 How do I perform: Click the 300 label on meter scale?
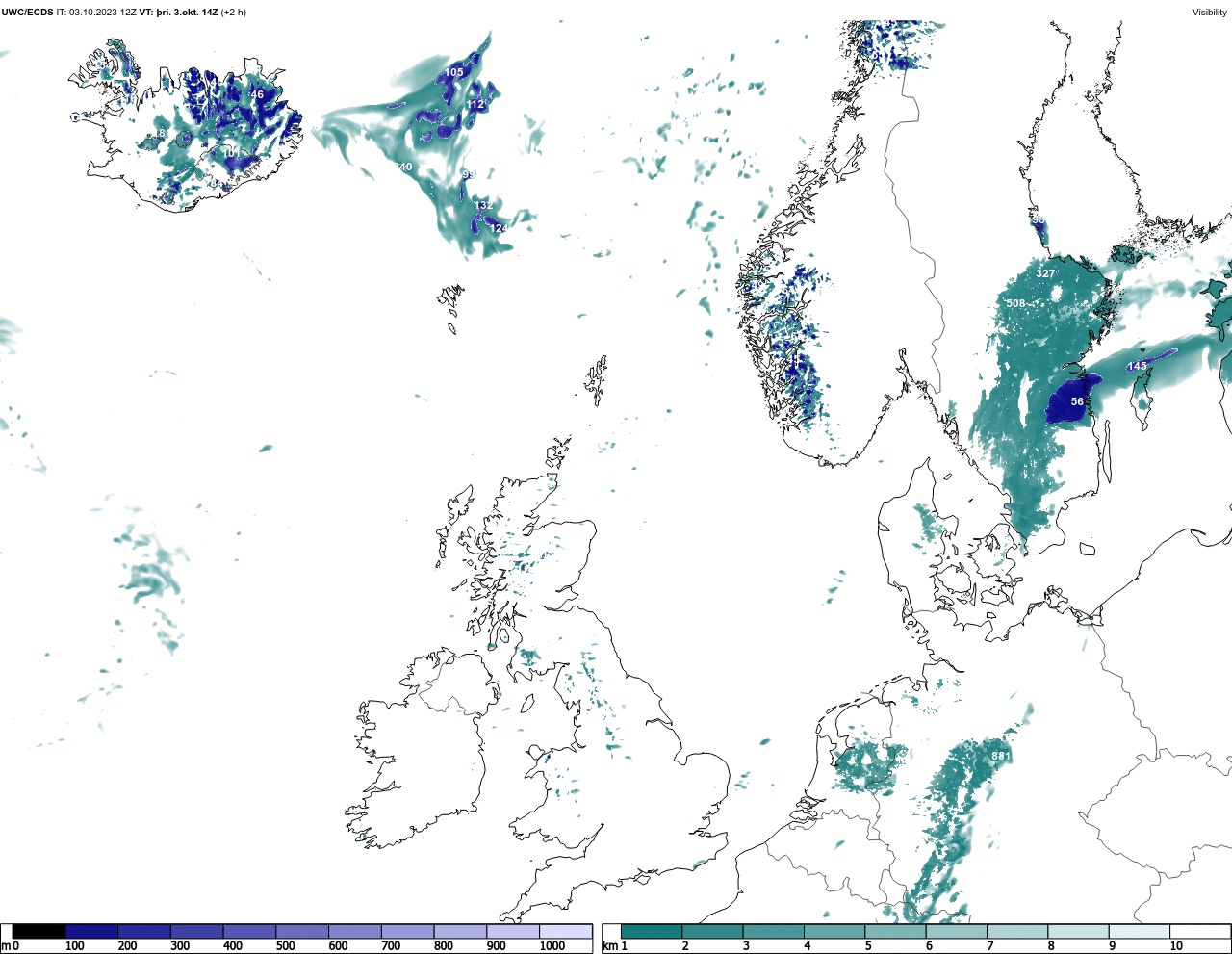(179, 946)
